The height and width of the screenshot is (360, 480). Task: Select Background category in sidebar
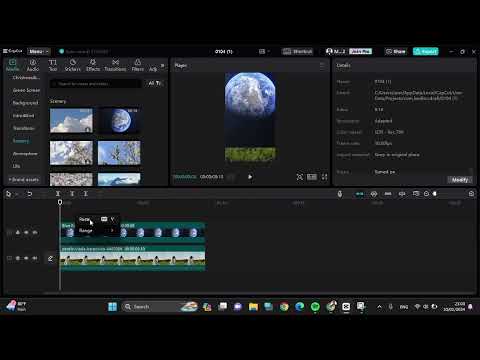(25, 103)
